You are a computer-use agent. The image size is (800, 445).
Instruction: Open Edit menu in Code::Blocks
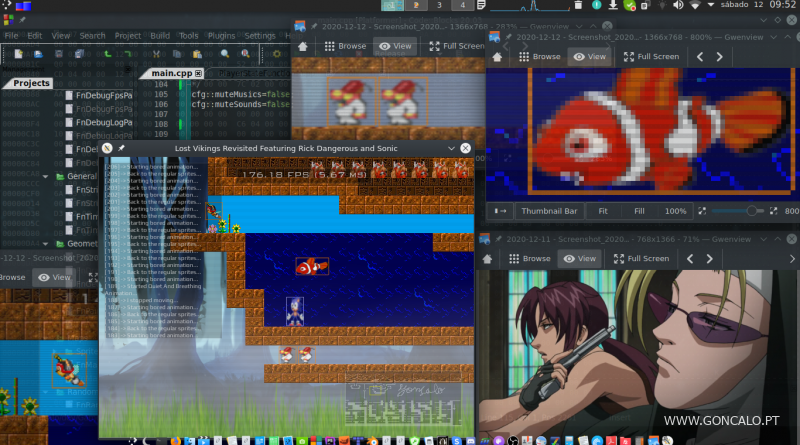point(35,36)
